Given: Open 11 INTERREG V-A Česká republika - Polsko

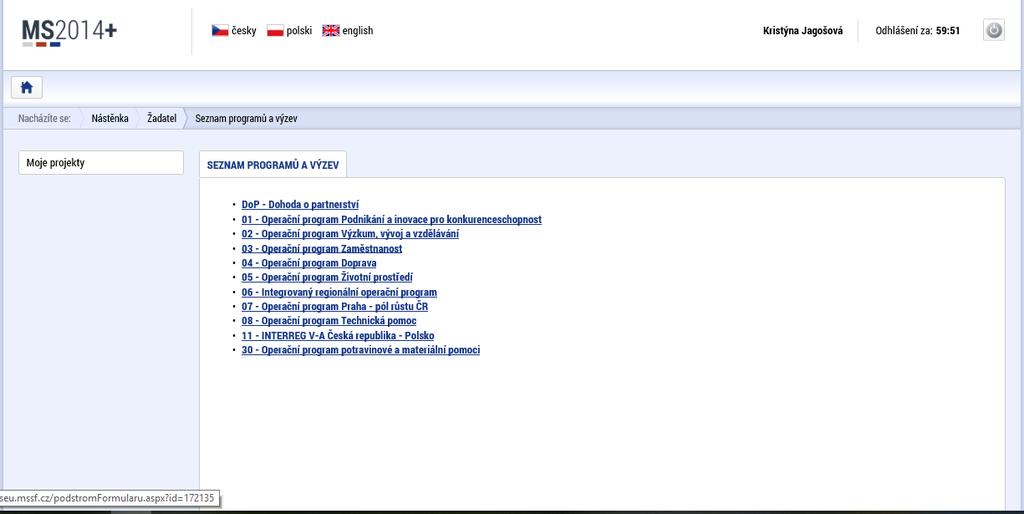Looking at the screenshot, I should (x=338, y=336).
